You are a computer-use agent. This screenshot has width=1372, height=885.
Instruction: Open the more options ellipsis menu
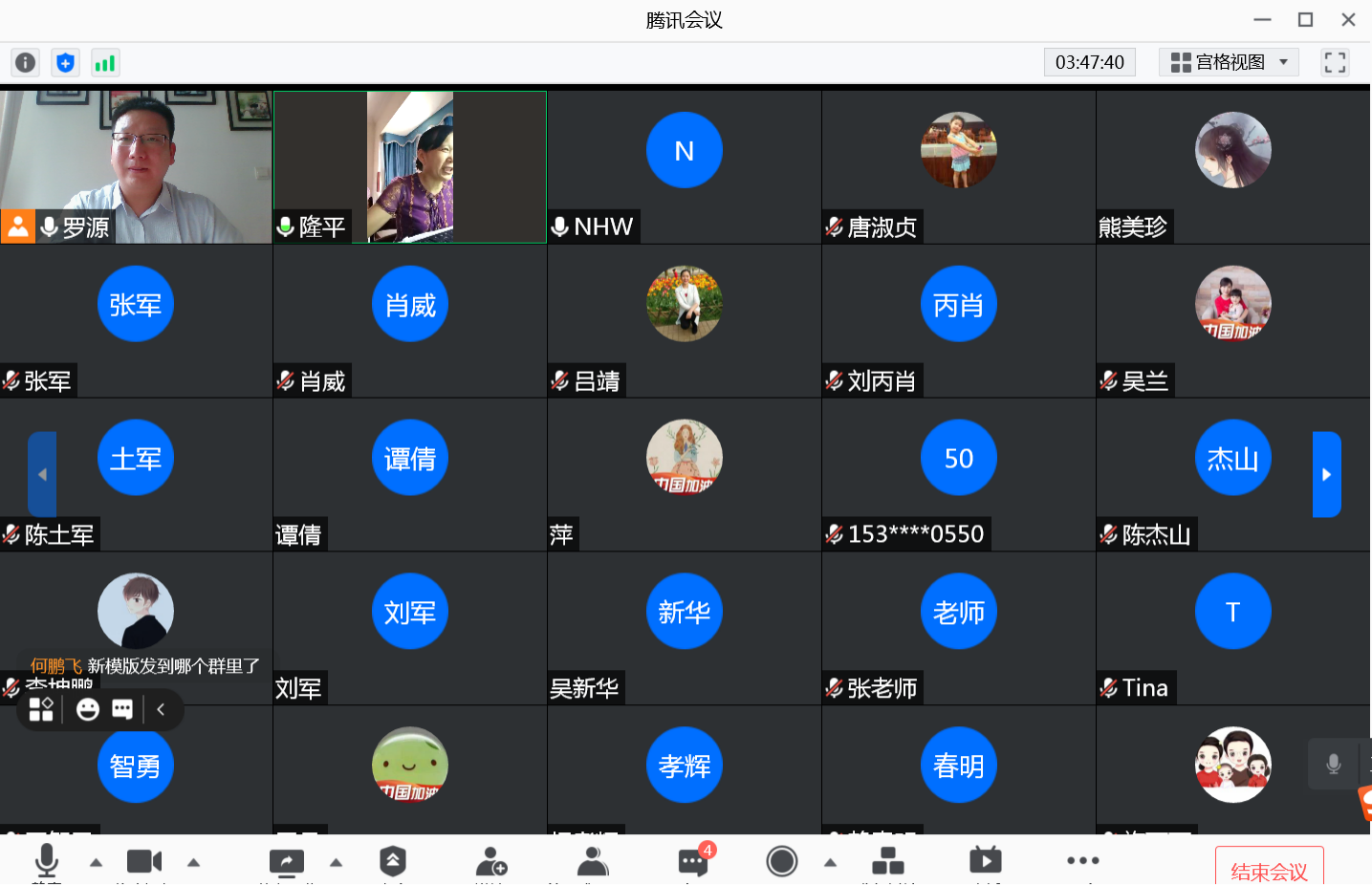pos(1082,861)
